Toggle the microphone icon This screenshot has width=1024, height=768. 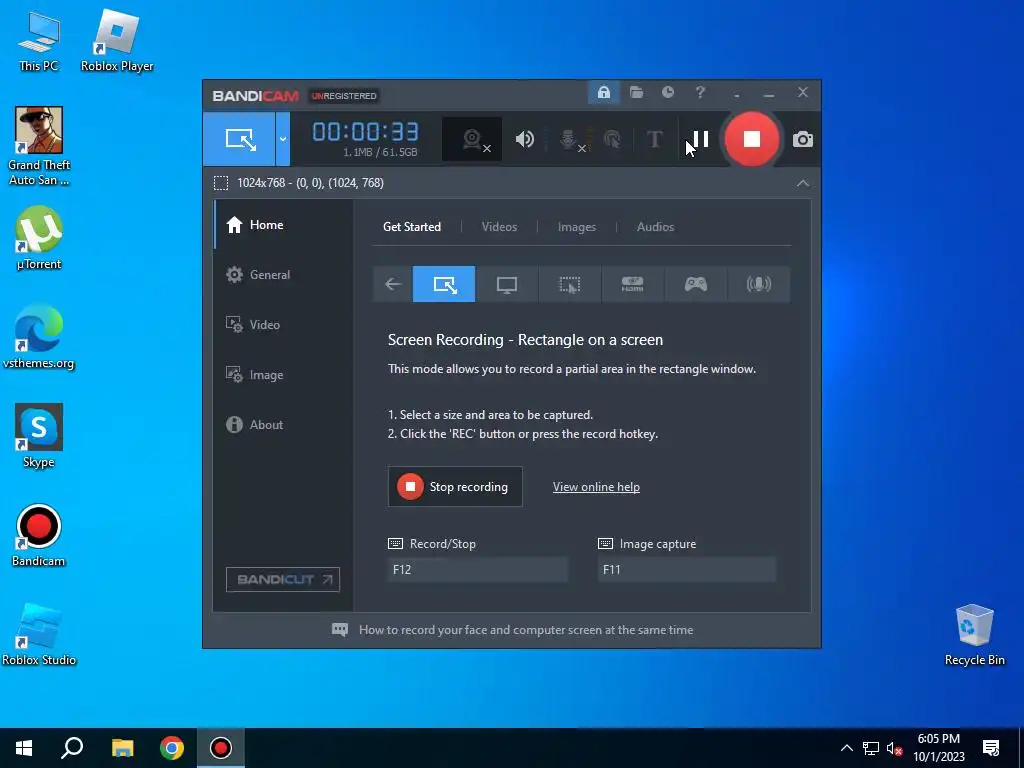[x=569, y=139]
